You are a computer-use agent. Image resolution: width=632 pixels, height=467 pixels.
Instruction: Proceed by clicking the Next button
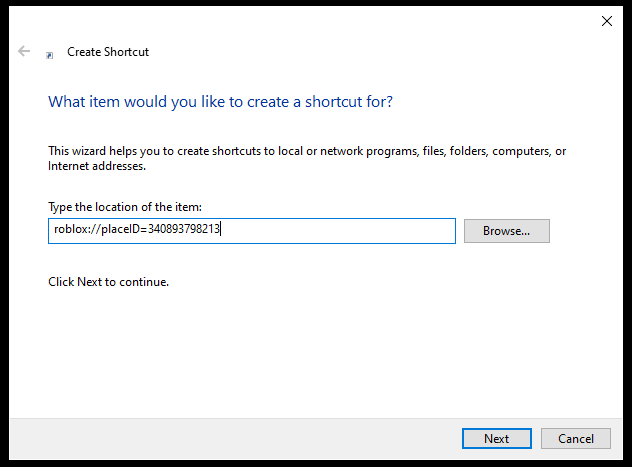[x=497, y=438]
